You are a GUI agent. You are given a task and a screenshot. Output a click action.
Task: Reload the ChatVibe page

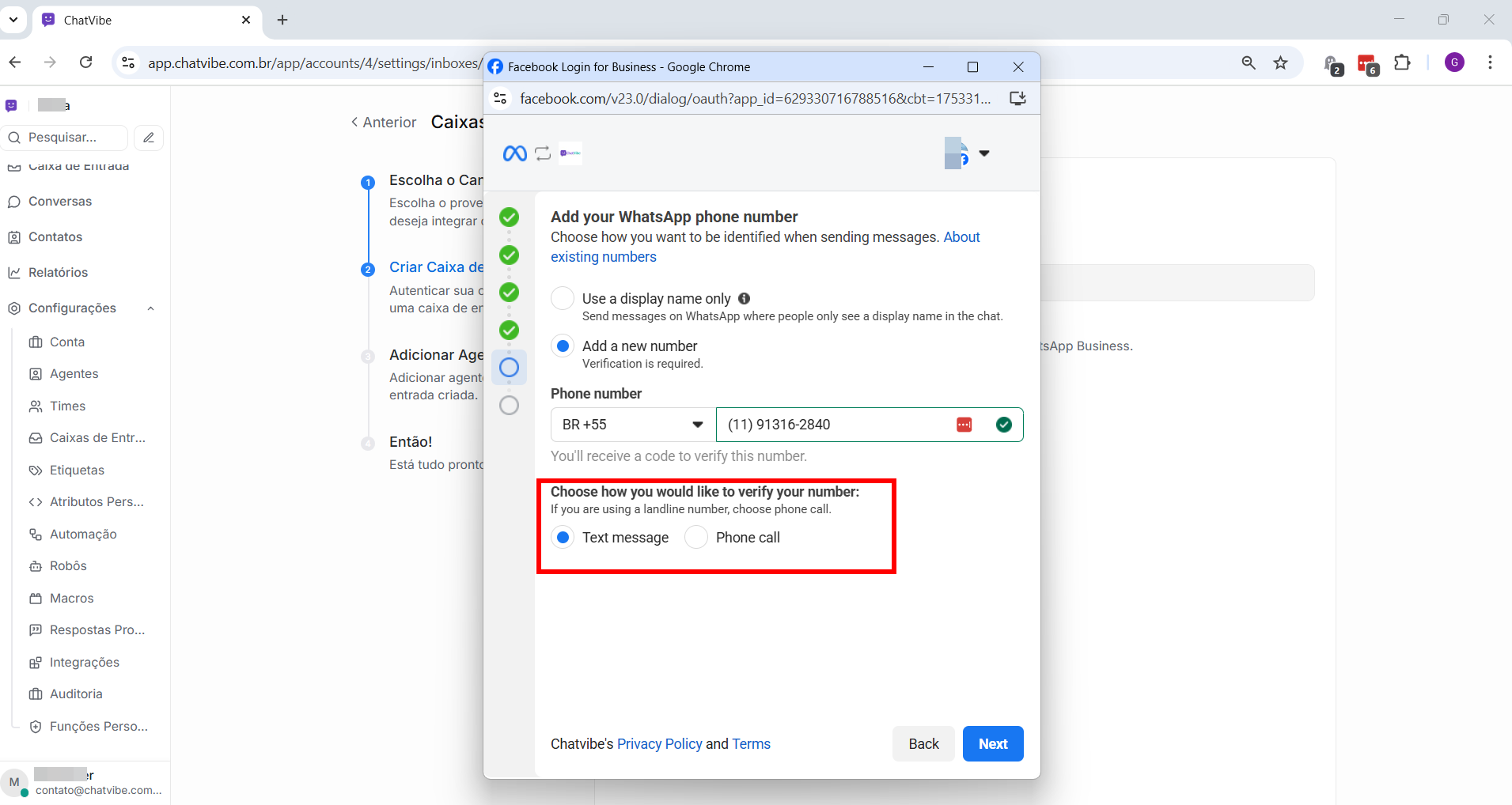pos(86,62)
